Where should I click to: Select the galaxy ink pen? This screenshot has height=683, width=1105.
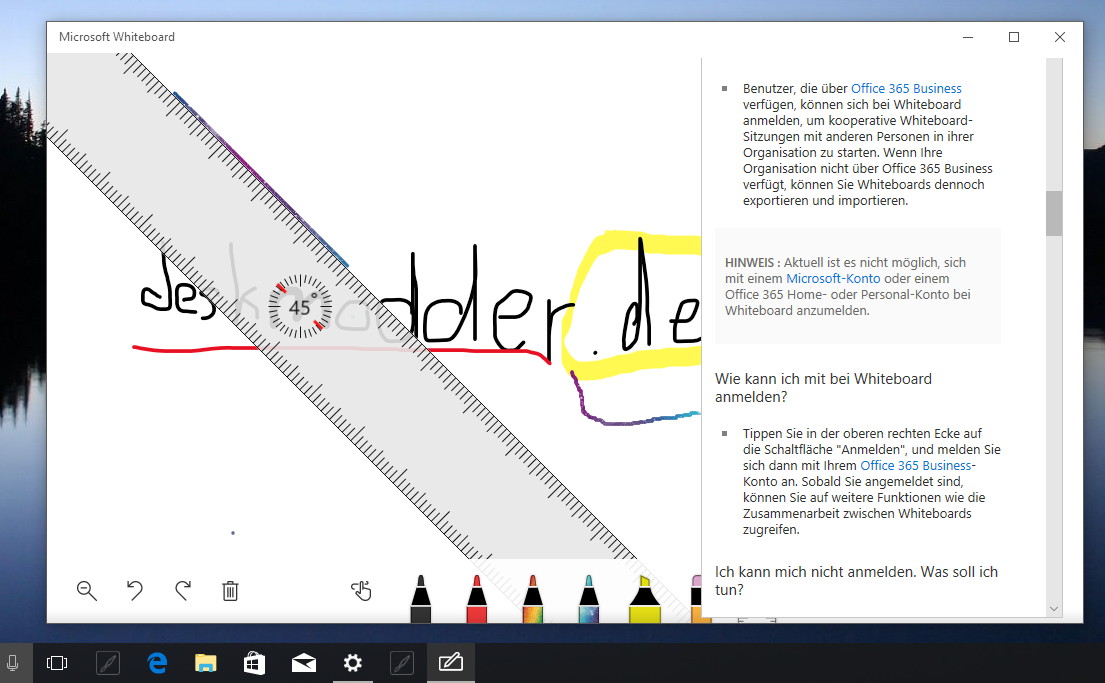[588, 598]
